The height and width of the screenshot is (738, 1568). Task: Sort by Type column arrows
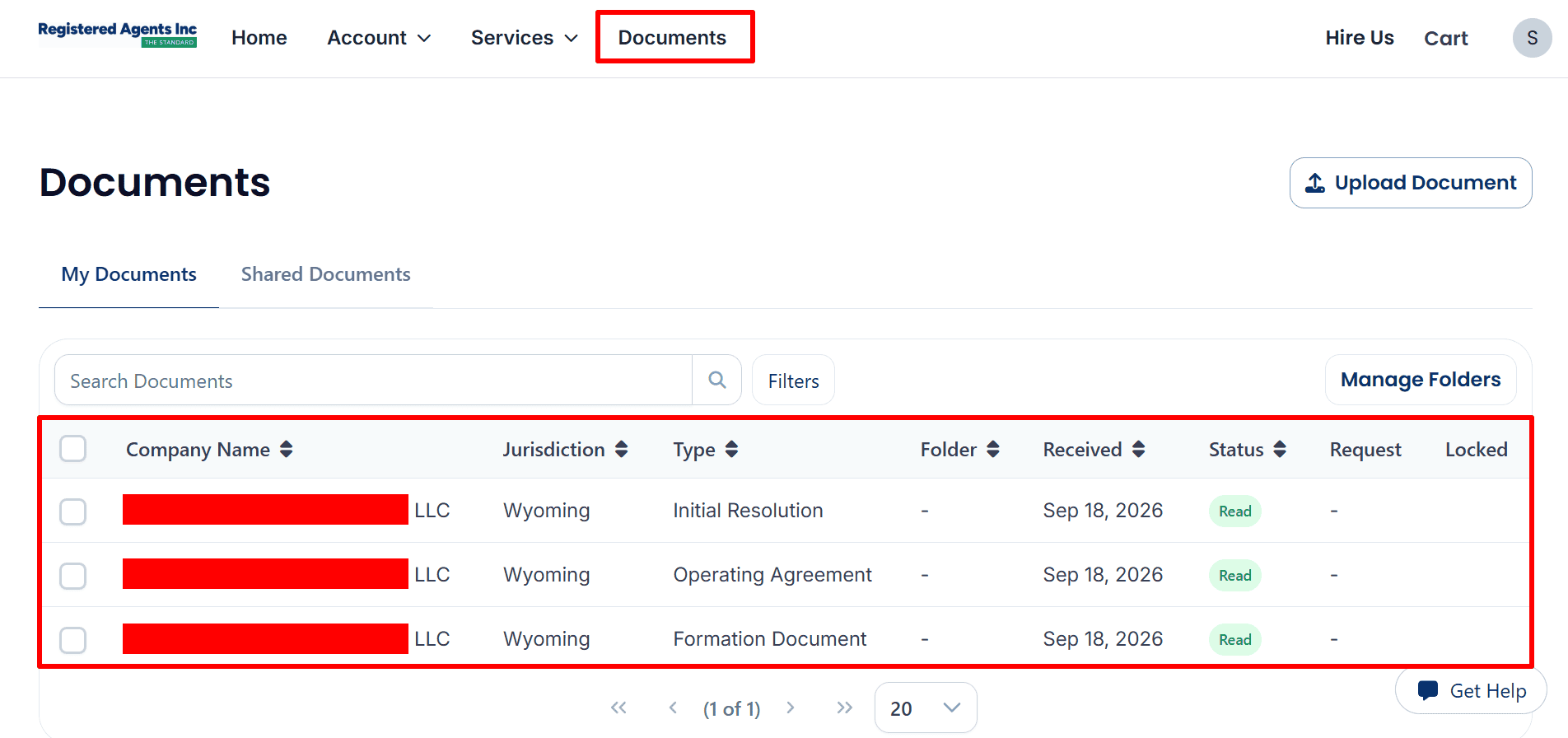point(731,449)
